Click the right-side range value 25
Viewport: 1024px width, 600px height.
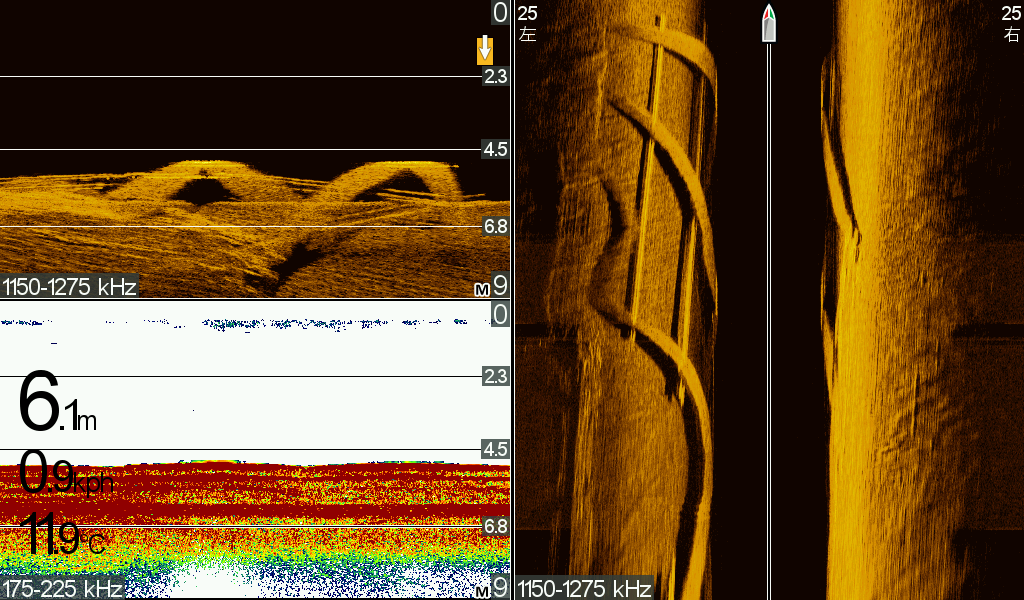coord(1011,13)
